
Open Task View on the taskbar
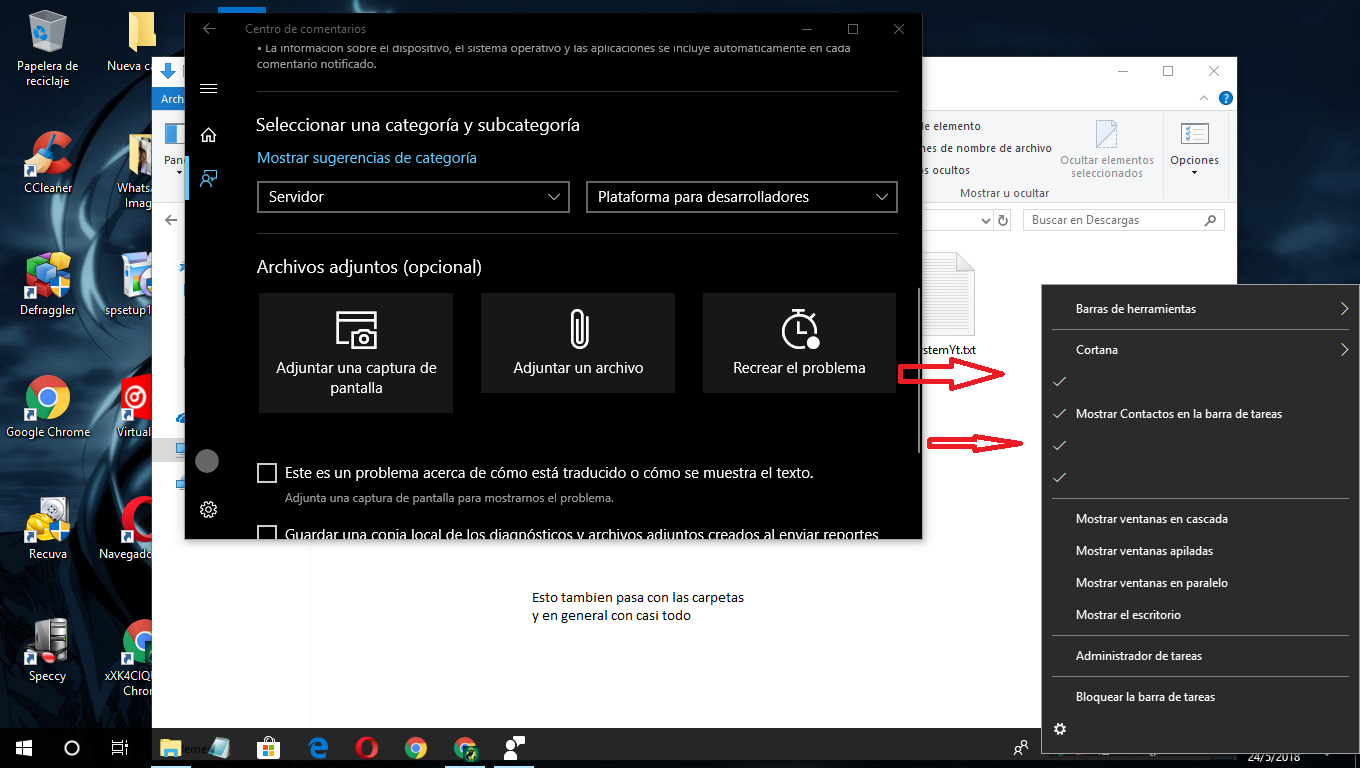click(x=120, y=747)
